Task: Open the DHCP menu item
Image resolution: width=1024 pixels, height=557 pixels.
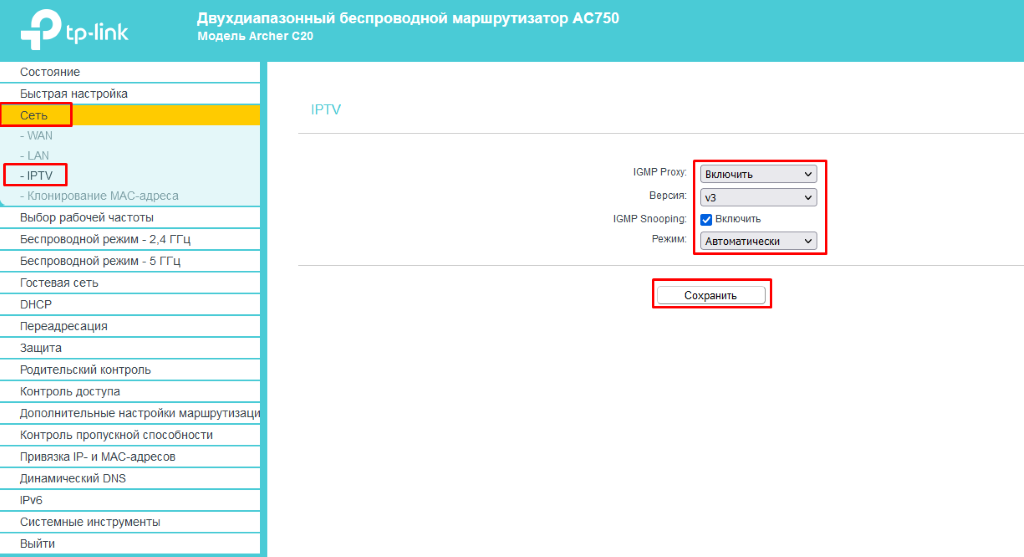Action: 130,304
